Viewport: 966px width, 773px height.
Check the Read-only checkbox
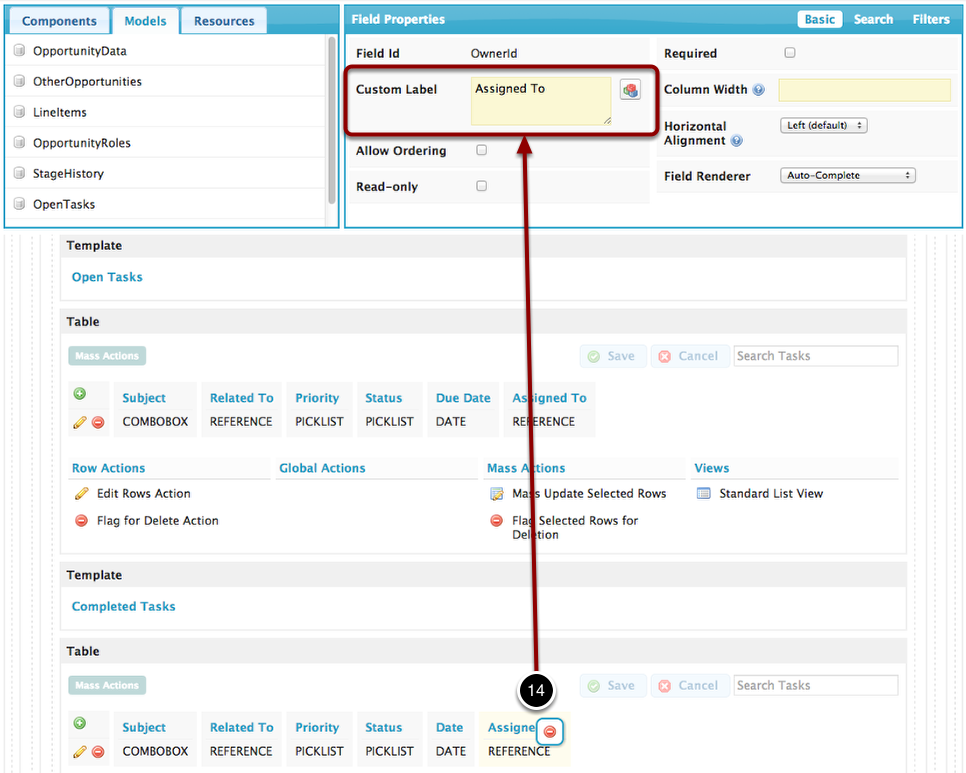tap(481, 186)
